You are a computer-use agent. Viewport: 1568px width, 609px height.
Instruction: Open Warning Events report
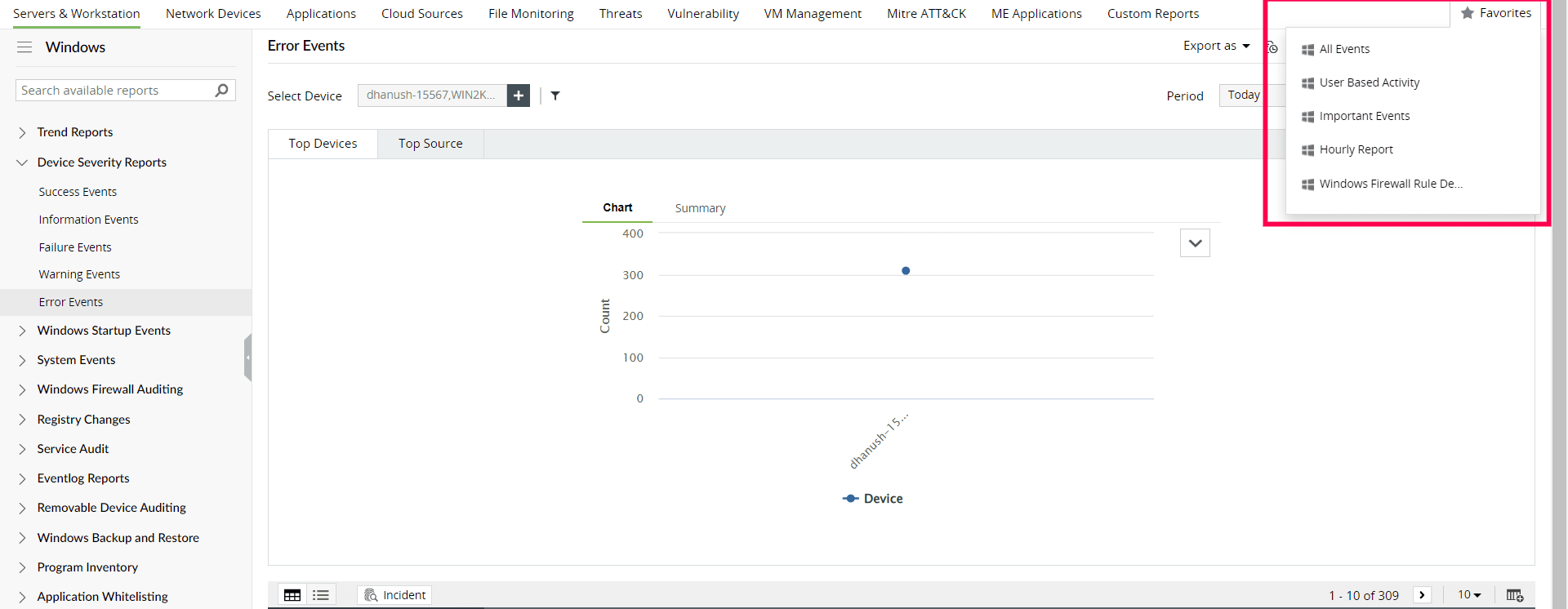pyautogui.click(x=79, y=274)
